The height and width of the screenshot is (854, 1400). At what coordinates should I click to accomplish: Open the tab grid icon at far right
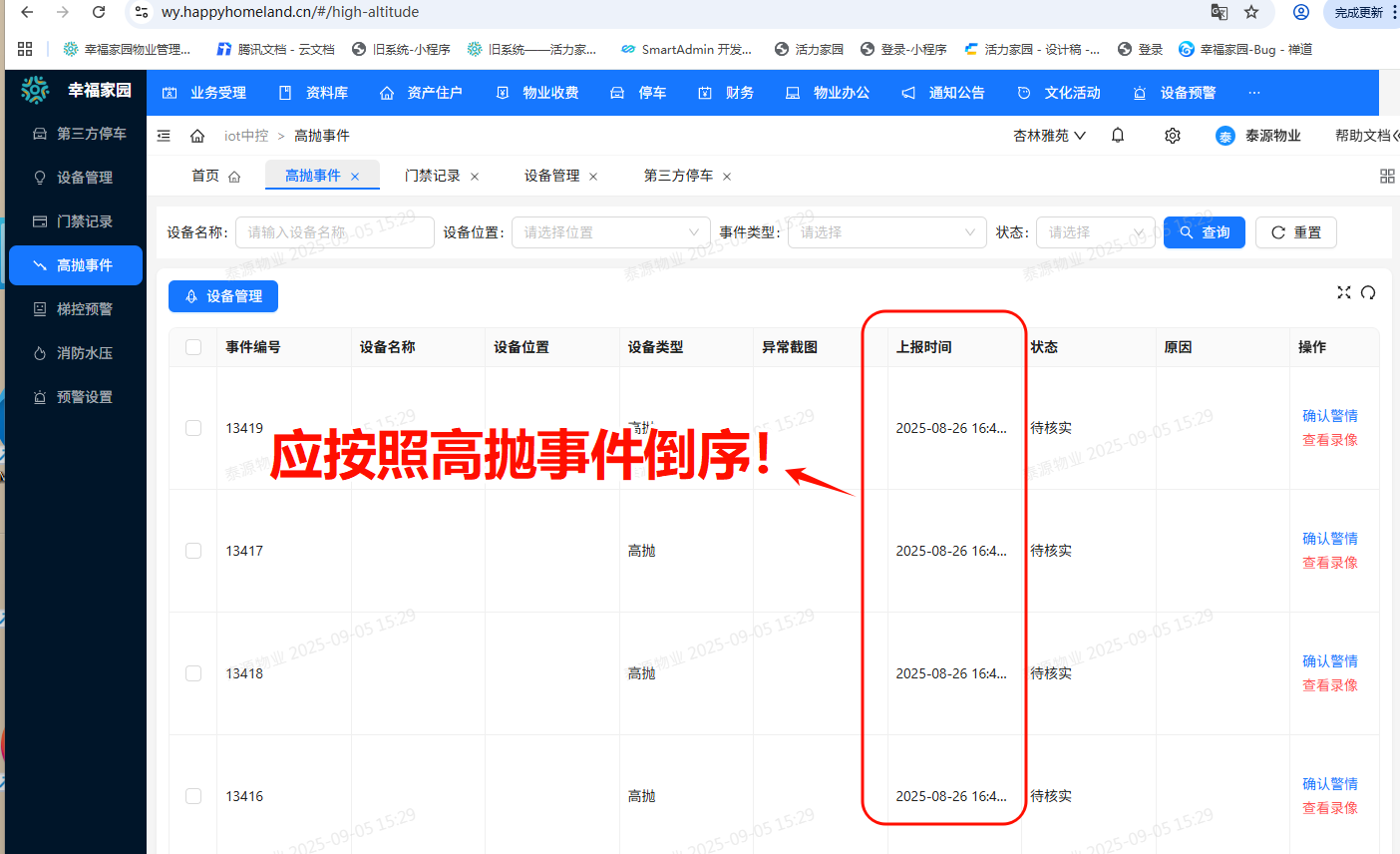point(1386,177)
